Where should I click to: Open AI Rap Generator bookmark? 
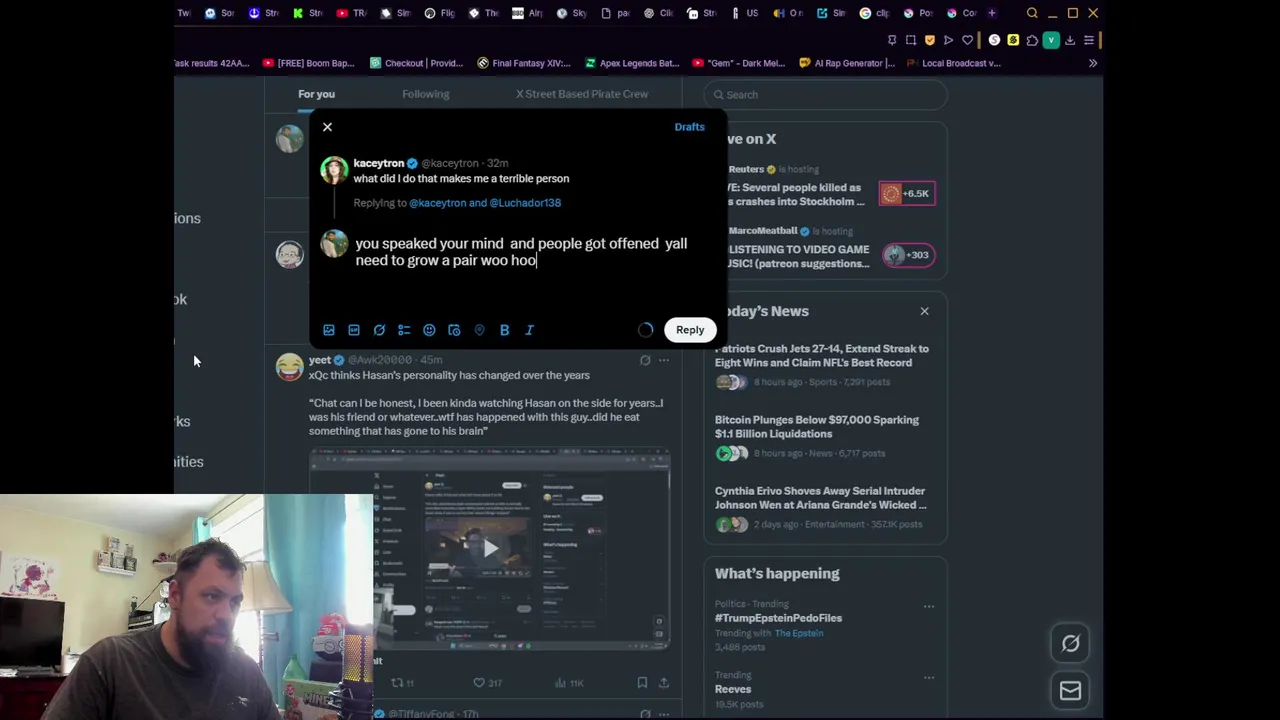(x=847, y=63)
